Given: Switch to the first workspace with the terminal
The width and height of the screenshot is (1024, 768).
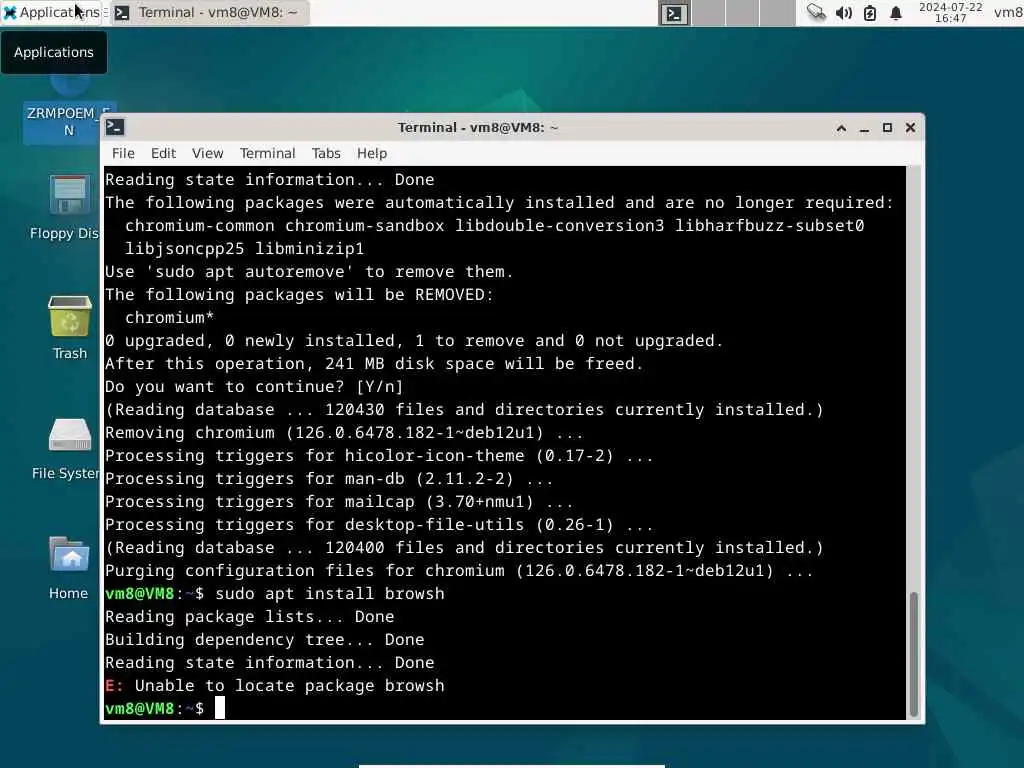Looking at the screenshot, I should (x=674, y=13).
